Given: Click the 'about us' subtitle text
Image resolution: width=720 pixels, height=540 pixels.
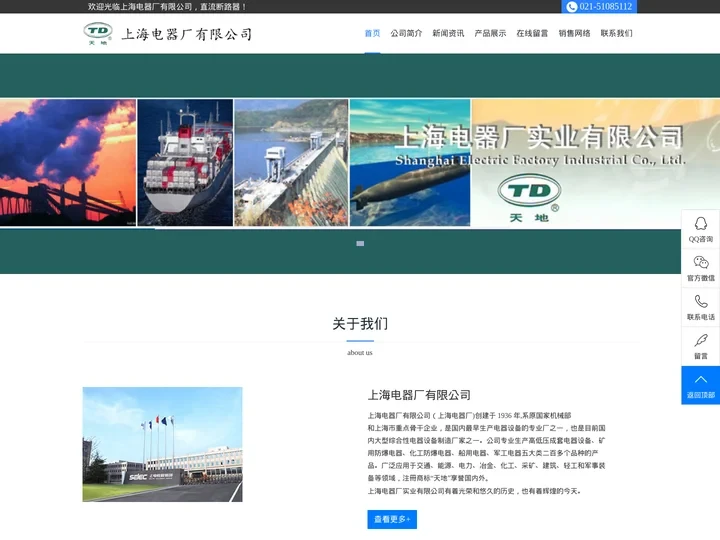Looking at the screenshot, I should pyautogui.click(x=360, y=353).
